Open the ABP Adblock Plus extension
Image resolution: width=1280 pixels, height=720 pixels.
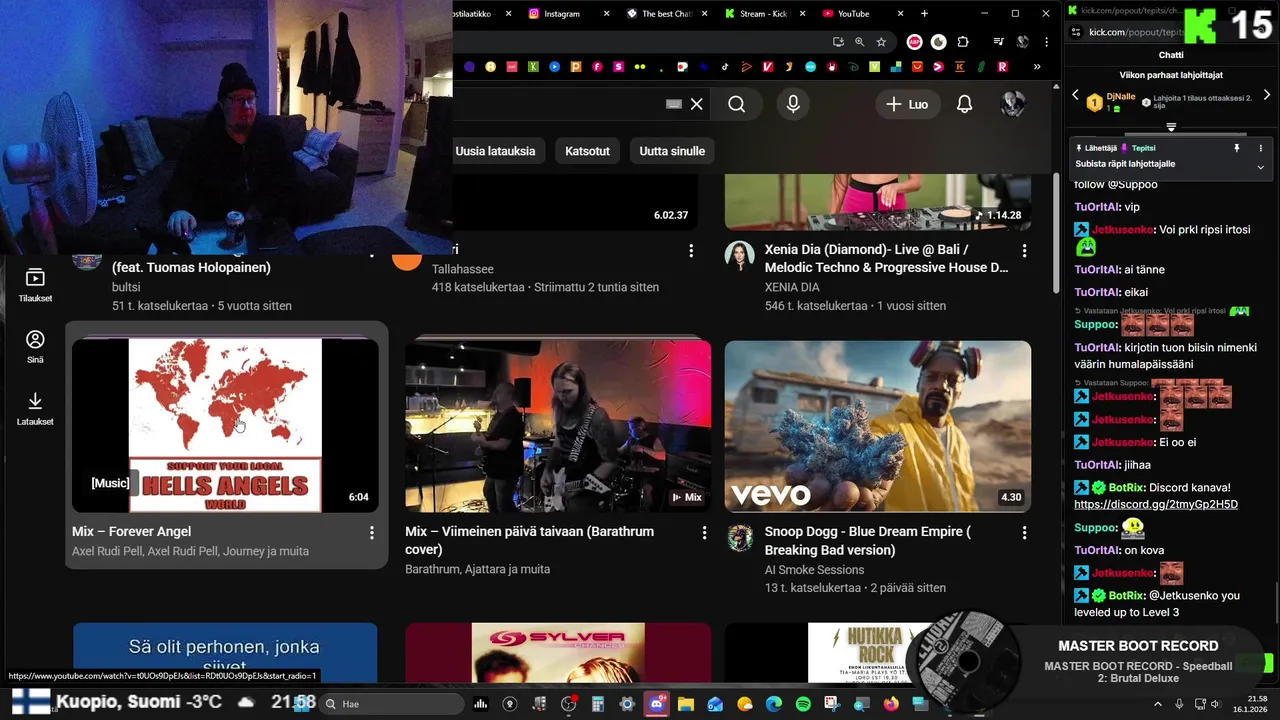pyautogui.click(x=914, y=42)
